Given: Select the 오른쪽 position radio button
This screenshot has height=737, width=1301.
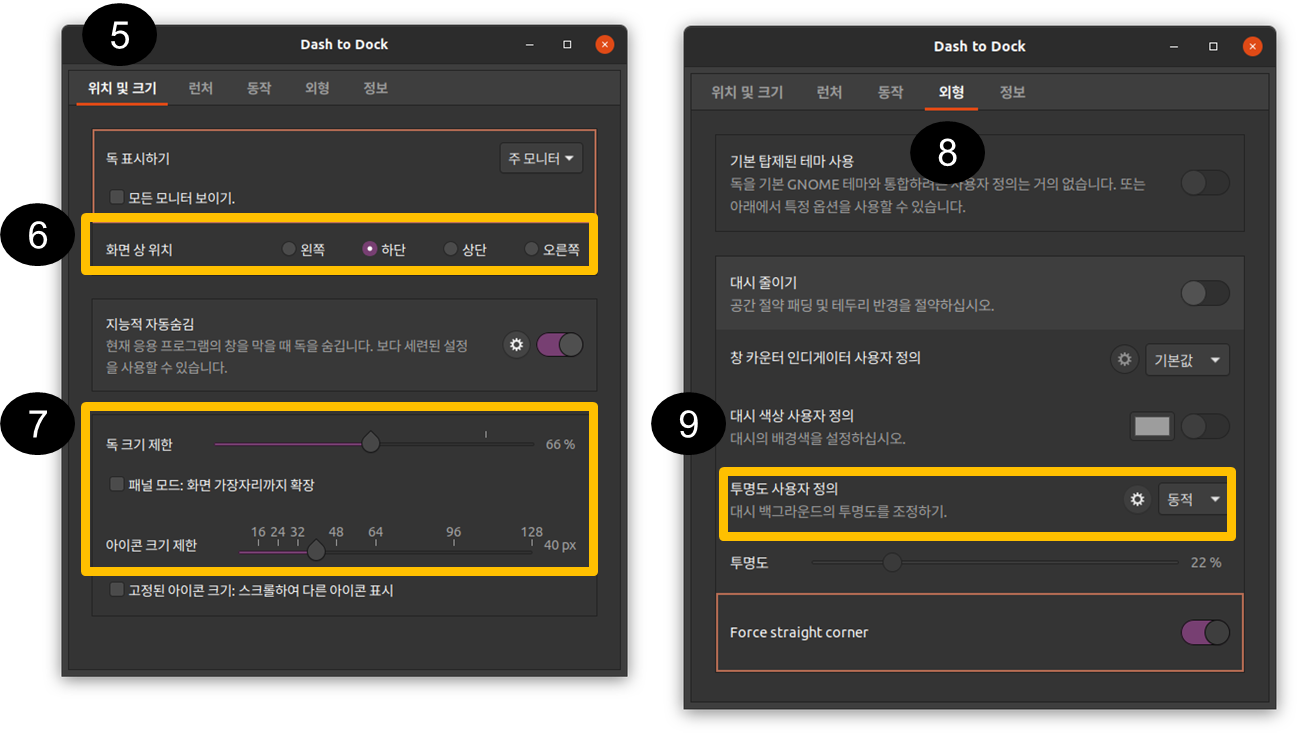Looking at the screenshot, I should 532,249.
